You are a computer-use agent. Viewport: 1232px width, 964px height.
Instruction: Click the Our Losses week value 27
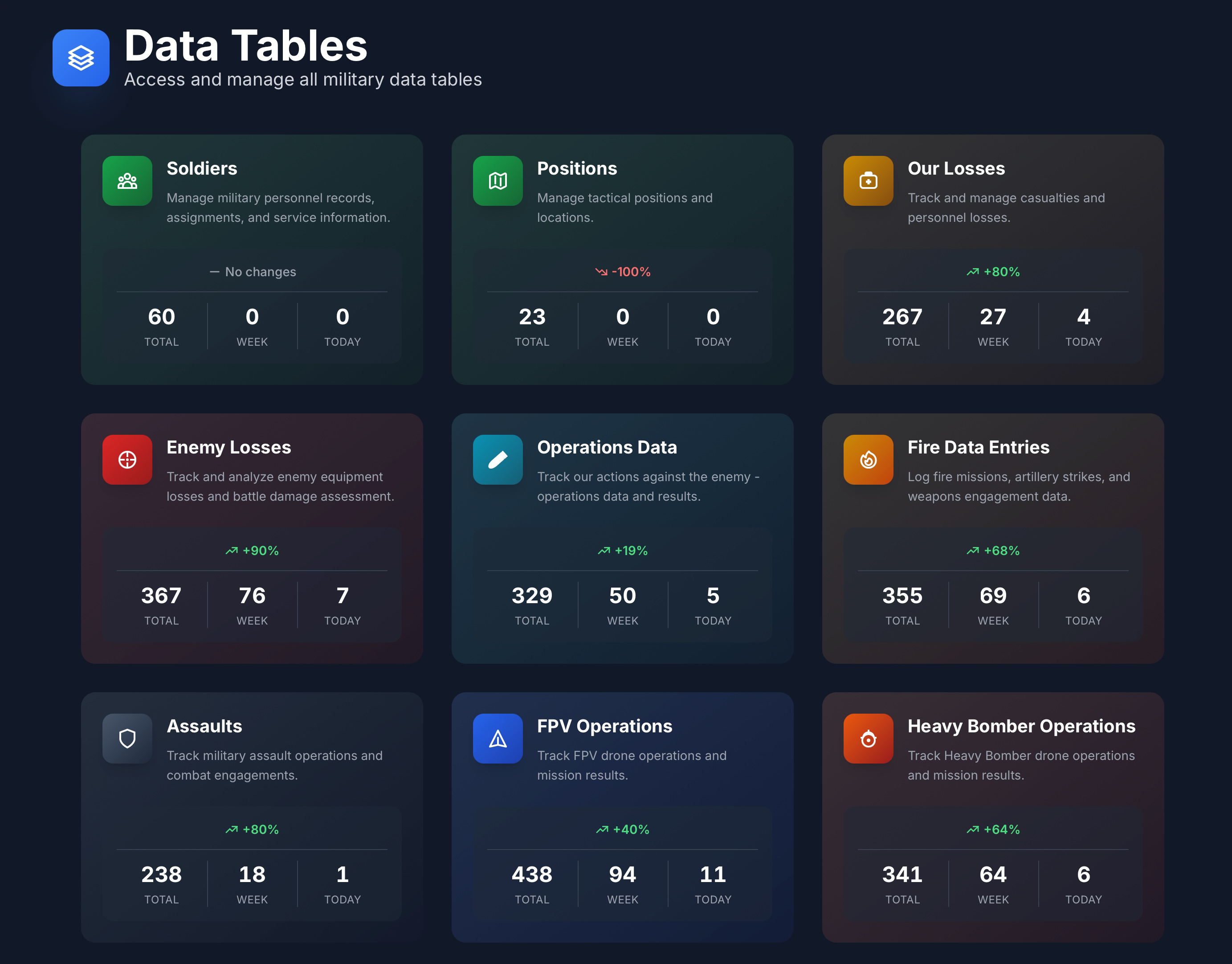(x=993, y=317)
